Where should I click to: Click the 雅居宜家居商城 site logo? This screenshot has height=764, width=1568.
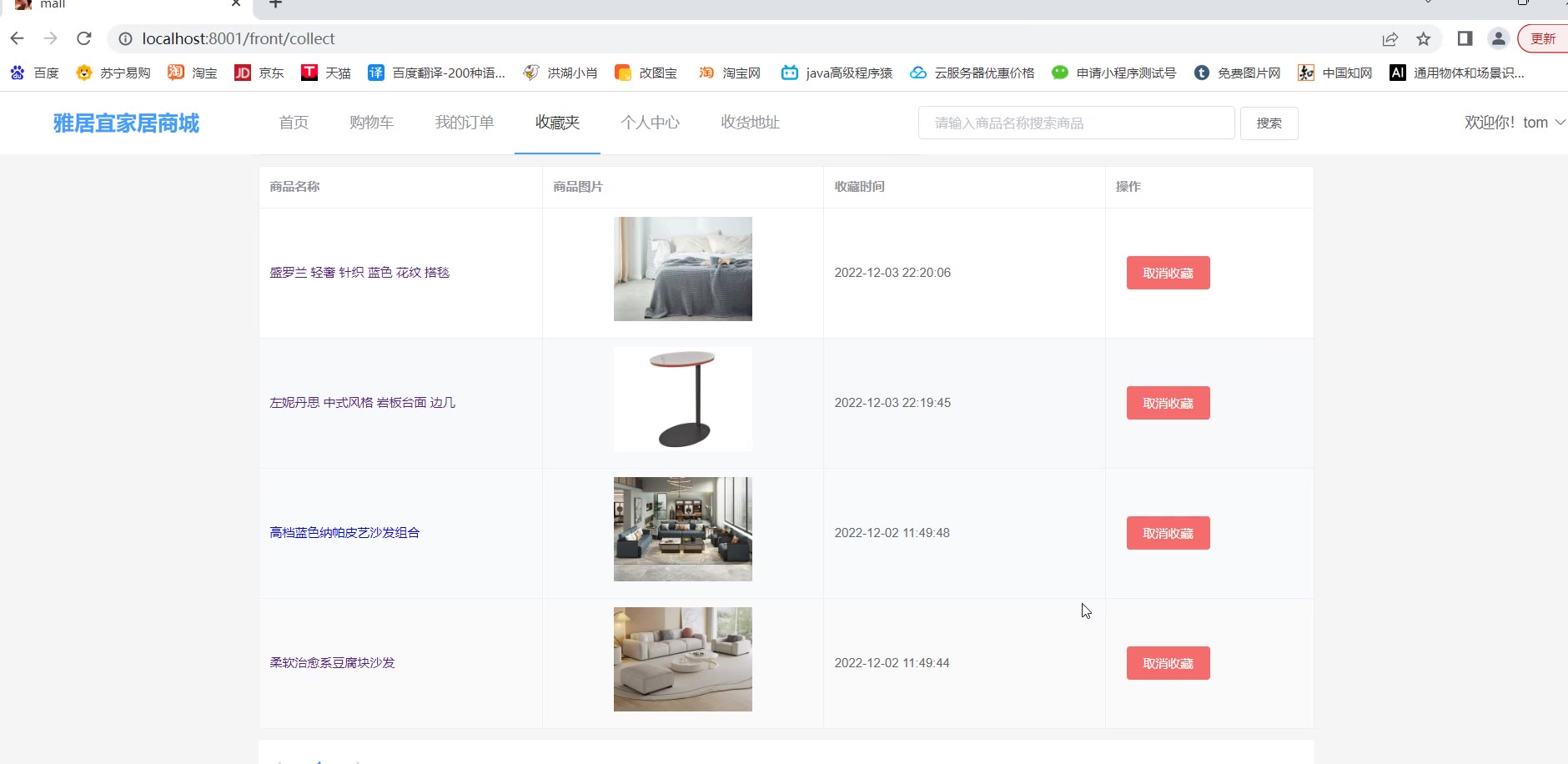(x=126, y=123)
